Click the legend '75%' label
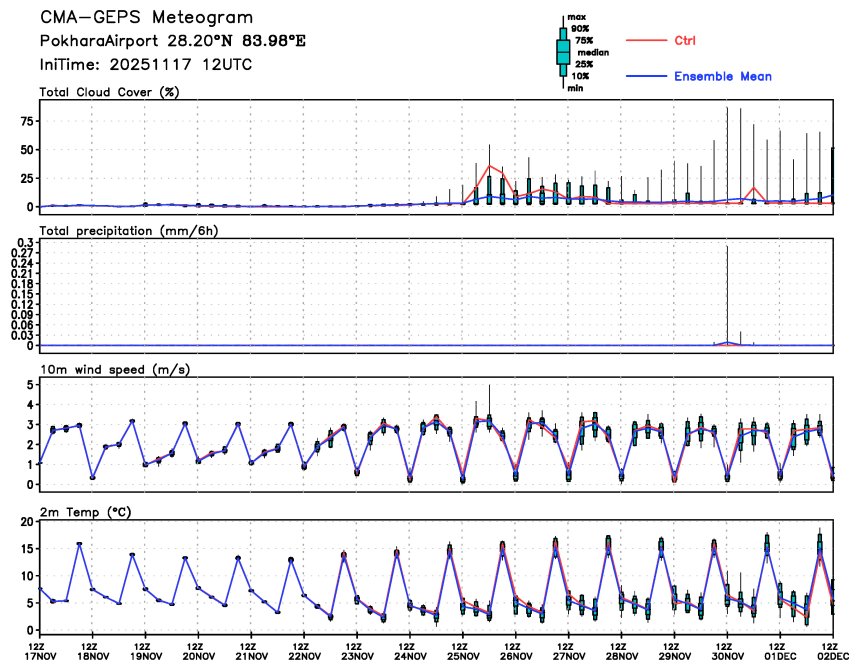The height and width of the screenshot is (672, 860). (x=584, y=41)
